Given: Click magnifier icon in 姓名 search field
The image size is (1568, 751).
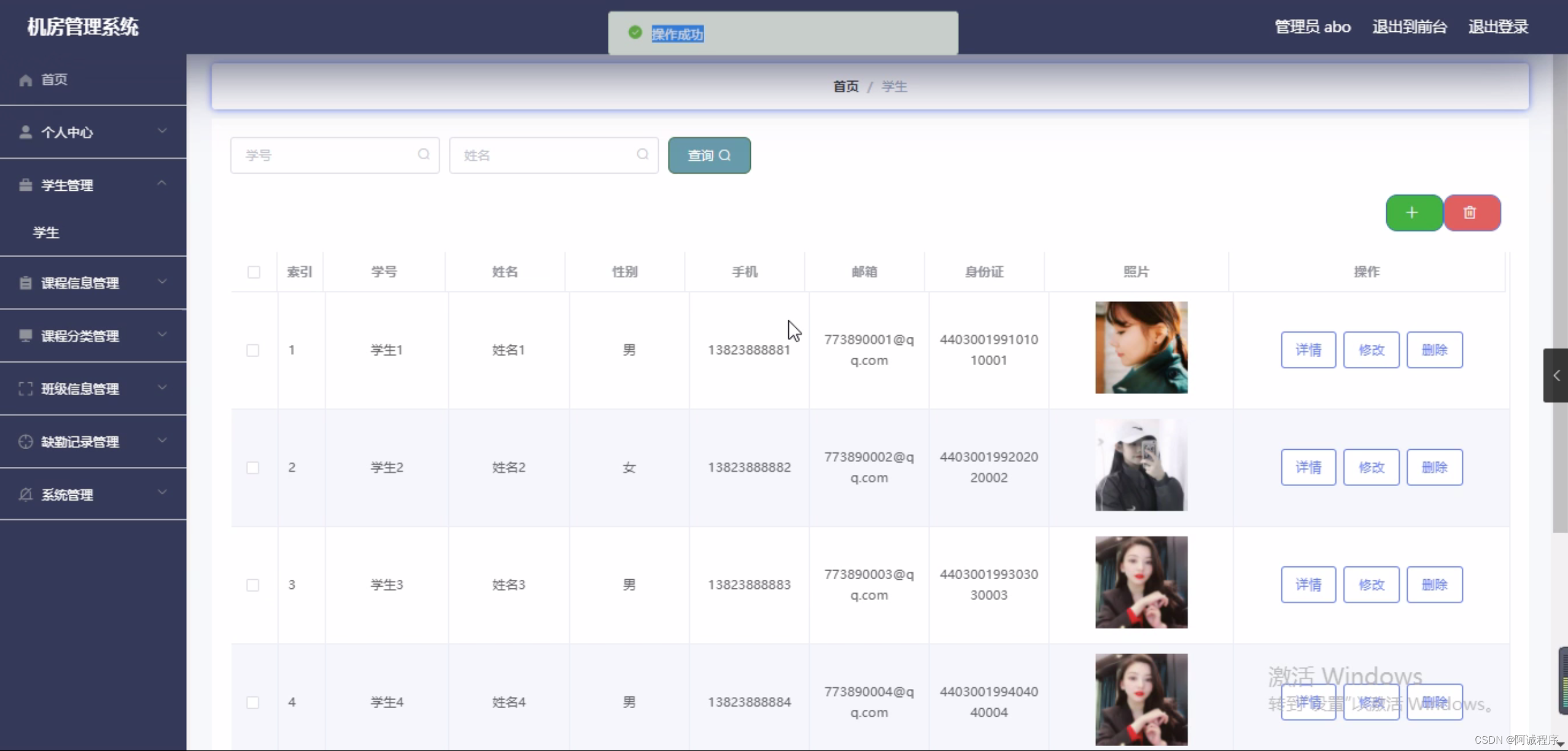Looking at the screenshot, I should tap(642, 155).
